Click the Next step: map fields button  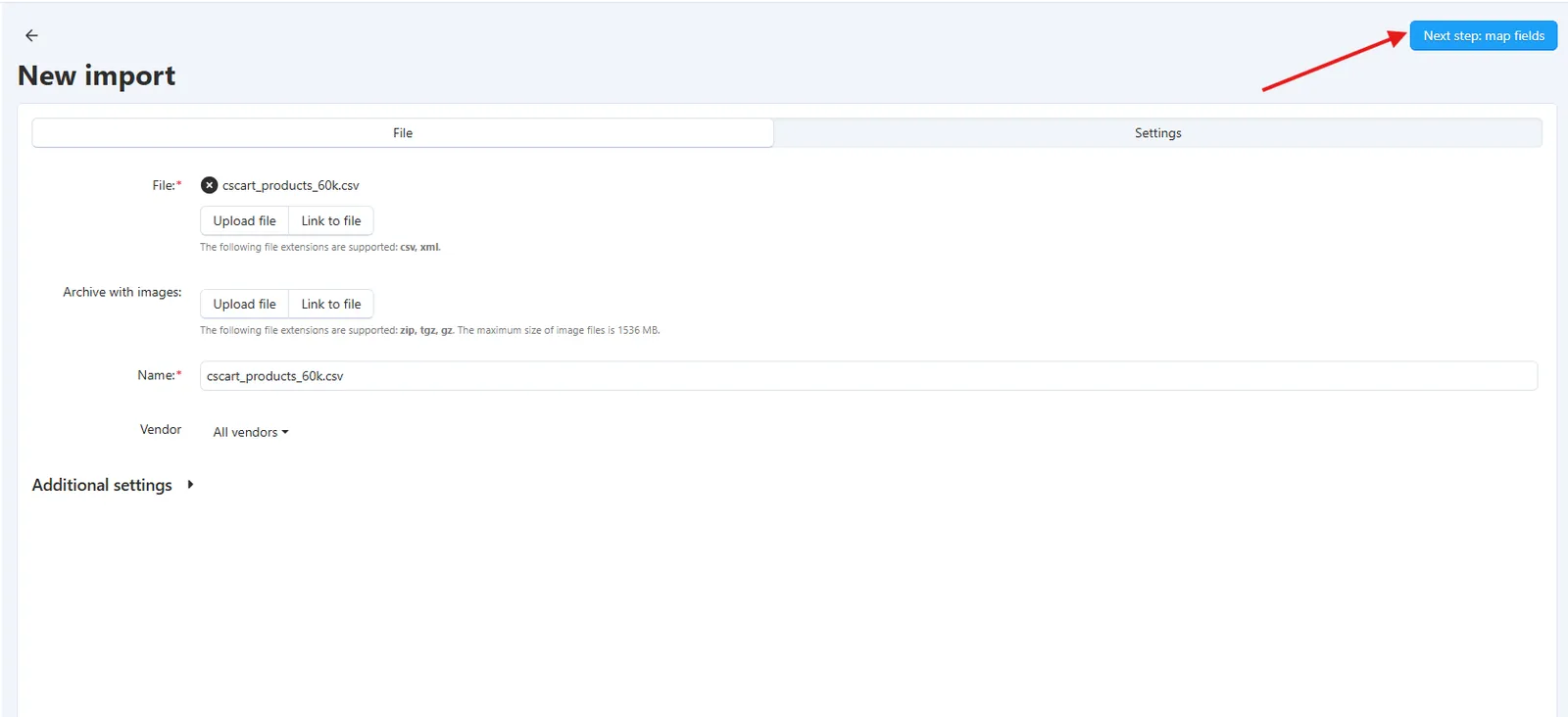[x=1483, y=35]
